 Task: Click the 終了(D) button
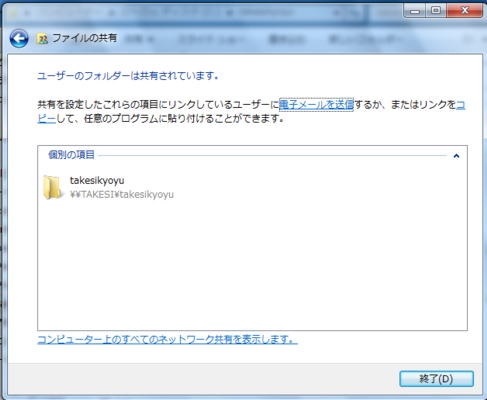click(436, 379)
